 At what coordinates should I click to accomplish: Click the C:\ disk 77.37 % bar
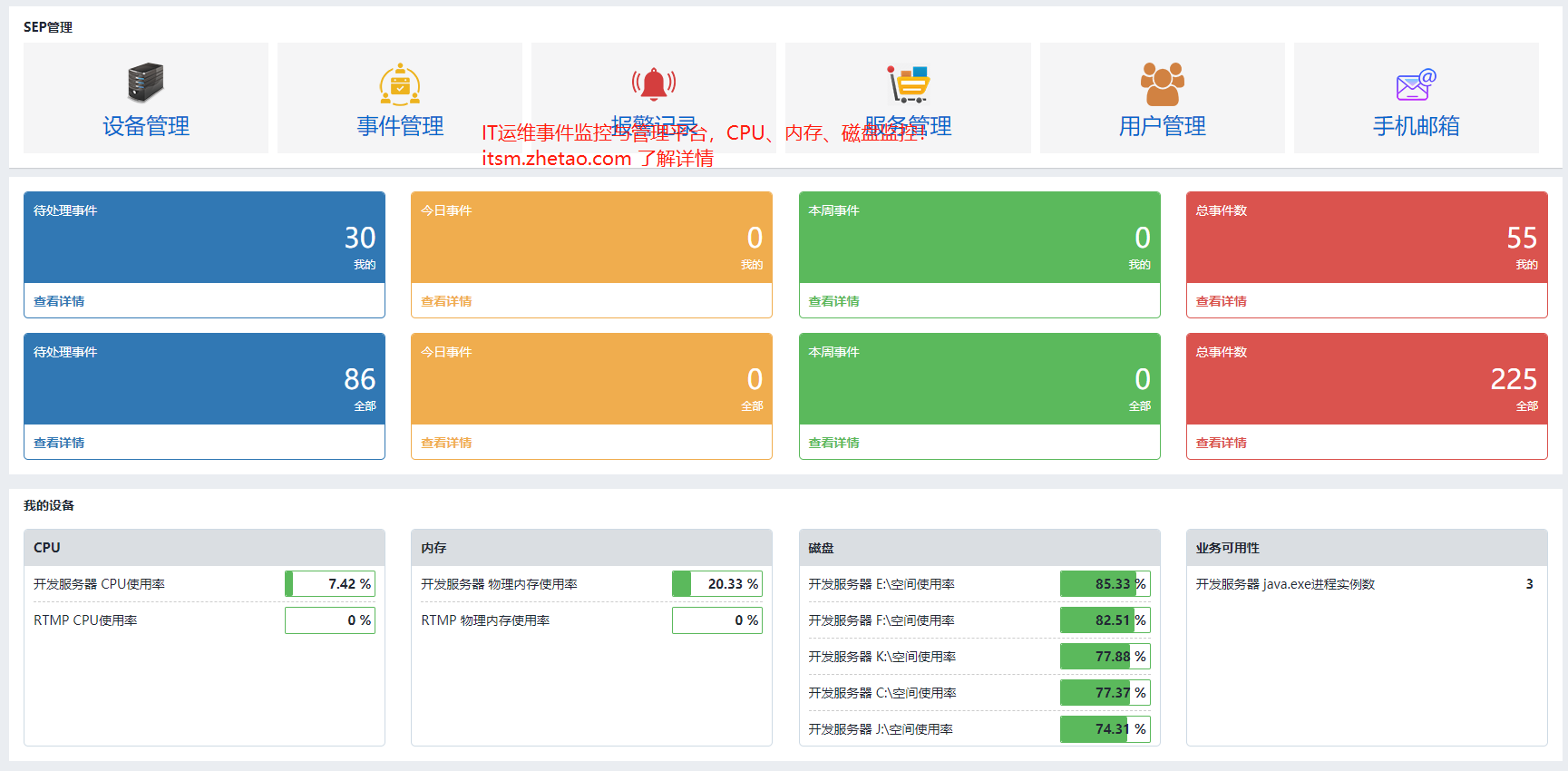pos(1105,693)
